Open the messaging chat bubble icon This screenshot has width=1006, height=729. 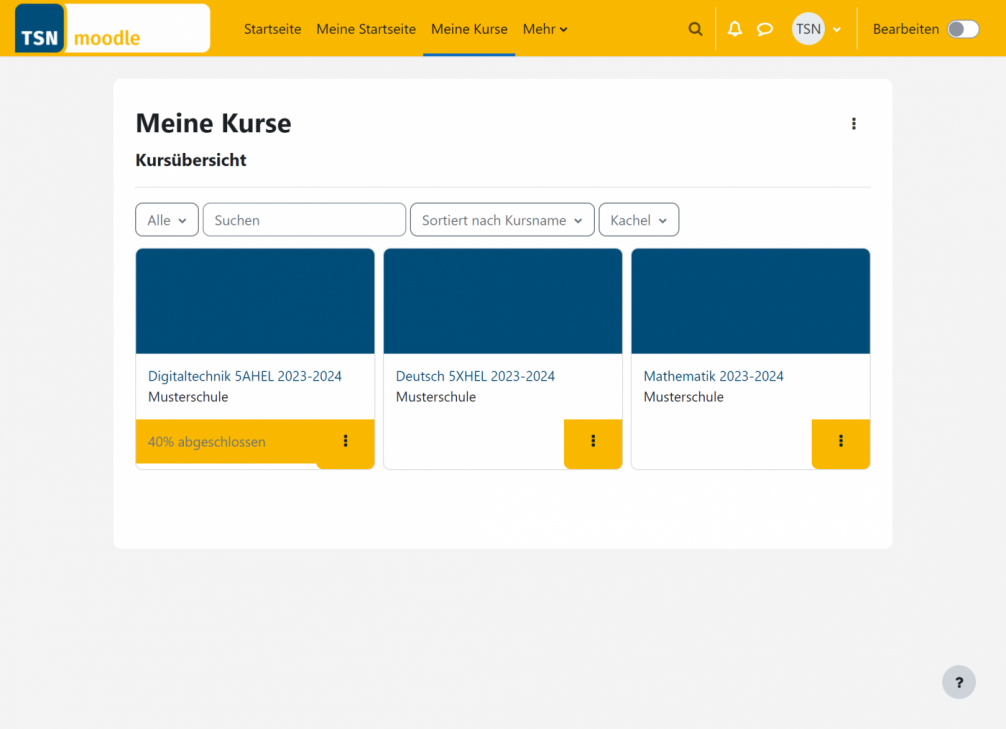[765, 29]
